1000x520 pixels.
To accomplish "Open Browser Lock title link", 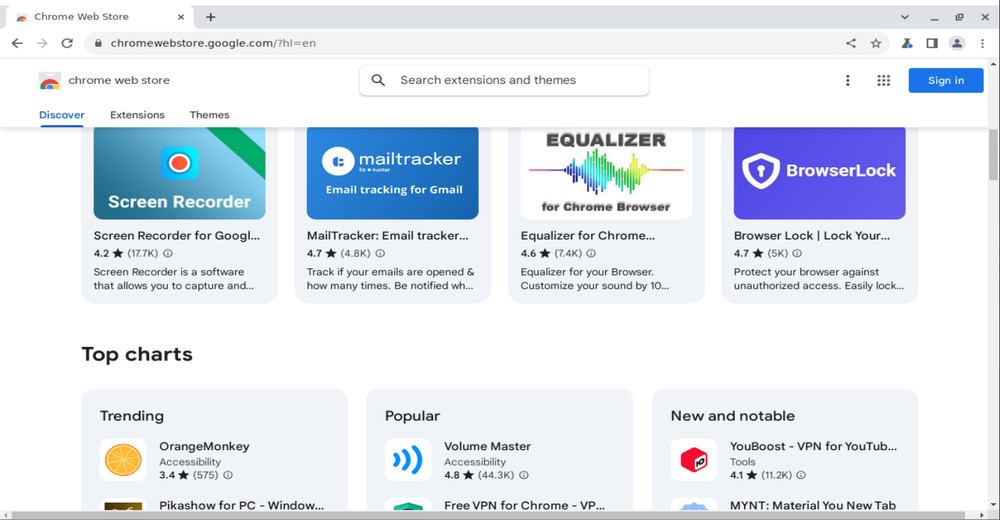I will (812, 235).
